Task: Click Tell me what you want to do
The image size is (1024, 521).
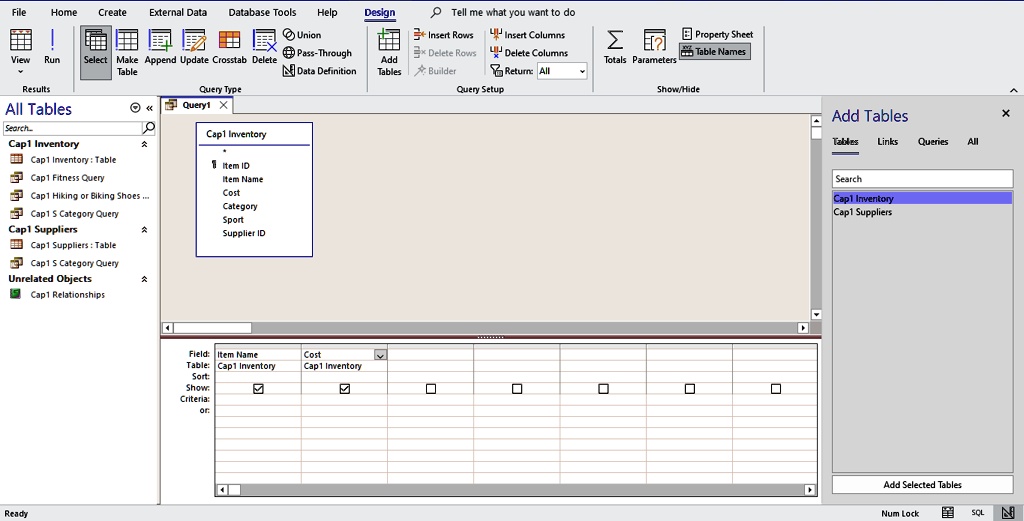Action: click(513, 12)
